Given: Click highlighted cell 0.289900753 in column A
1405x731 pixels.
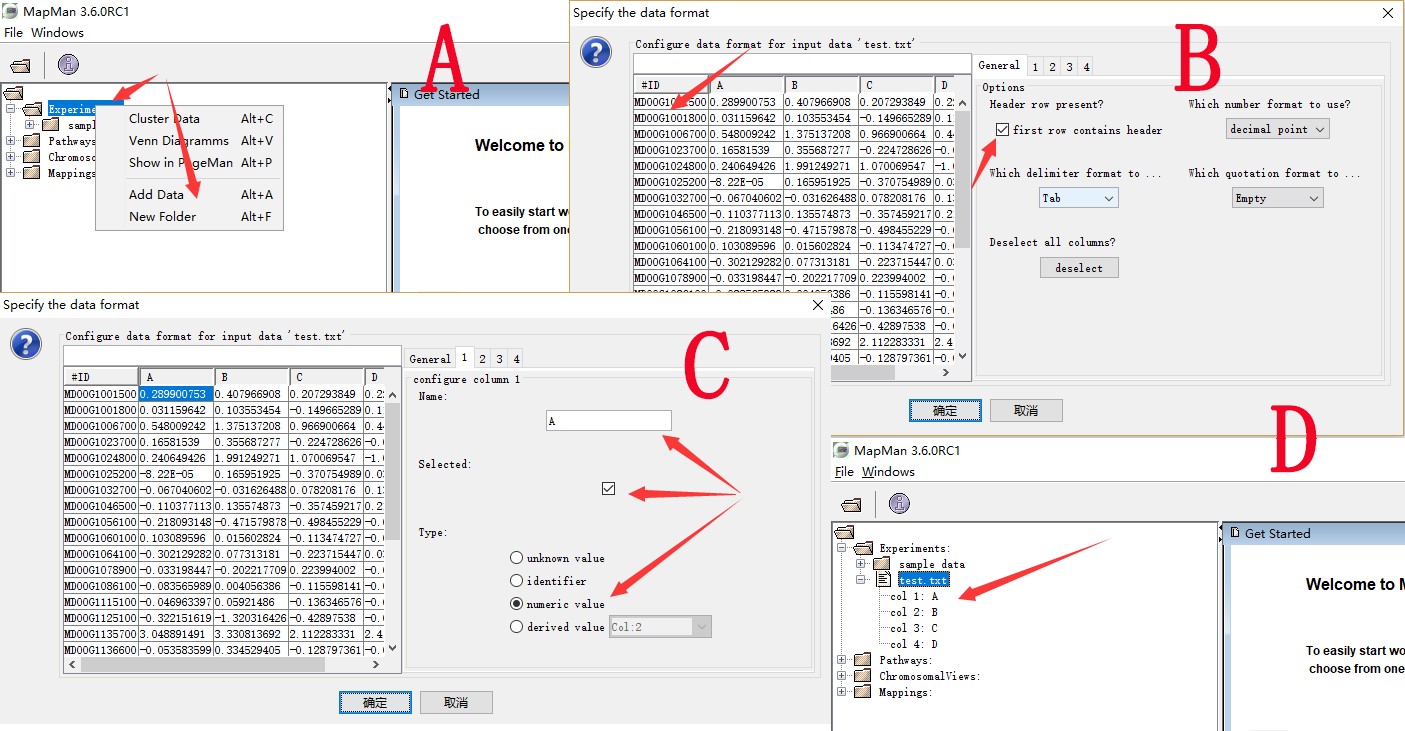Looking at the screenshot, I should pos(176,394).
